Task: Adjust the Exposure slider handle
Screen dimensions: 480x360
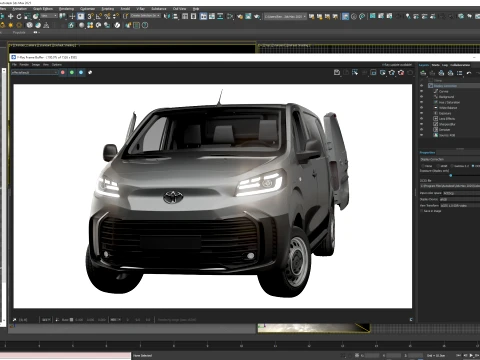Action: coord(451,175)
